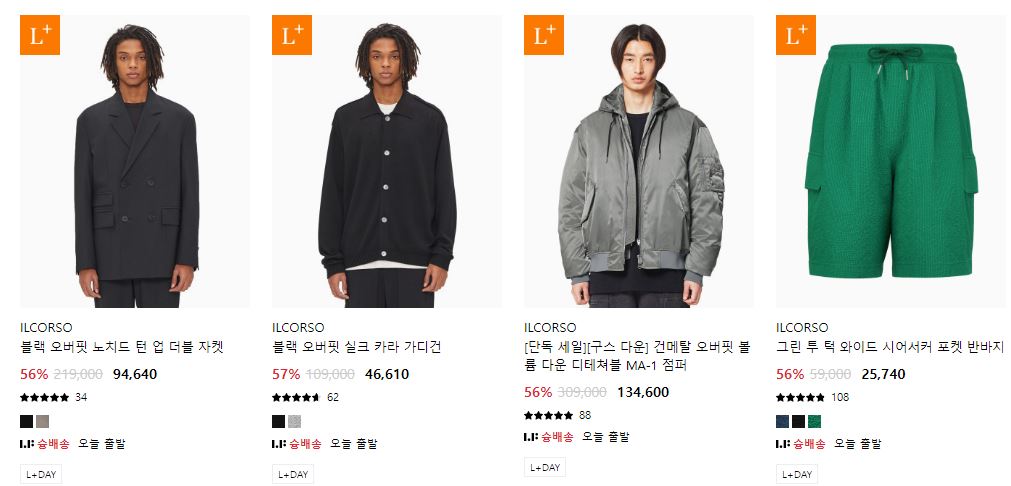Click the L+ badge on the green shorts
This screenshot has width=1011, height=486.
(796, 35)
